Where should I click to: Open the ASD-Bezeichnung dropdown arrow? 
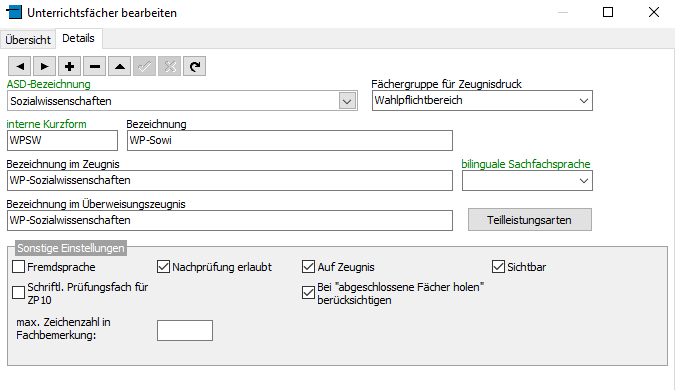point(347,101)
